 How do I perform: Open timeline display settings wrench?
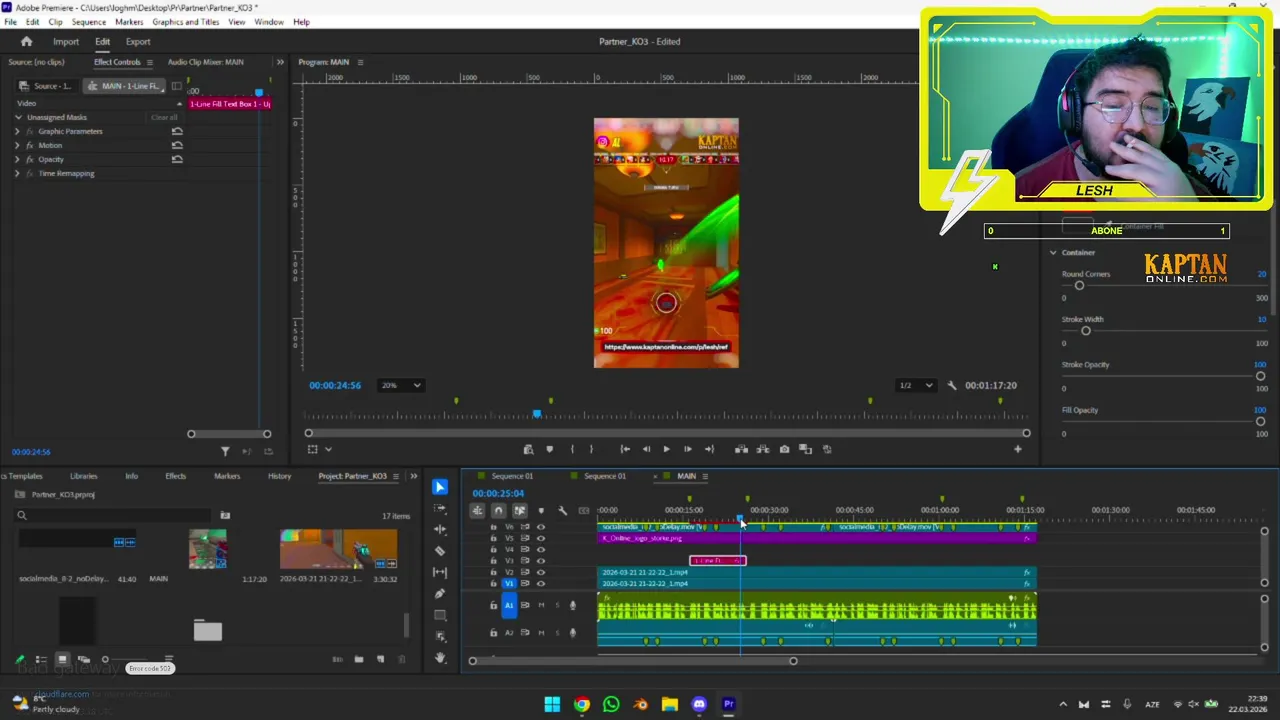[562, 511]
